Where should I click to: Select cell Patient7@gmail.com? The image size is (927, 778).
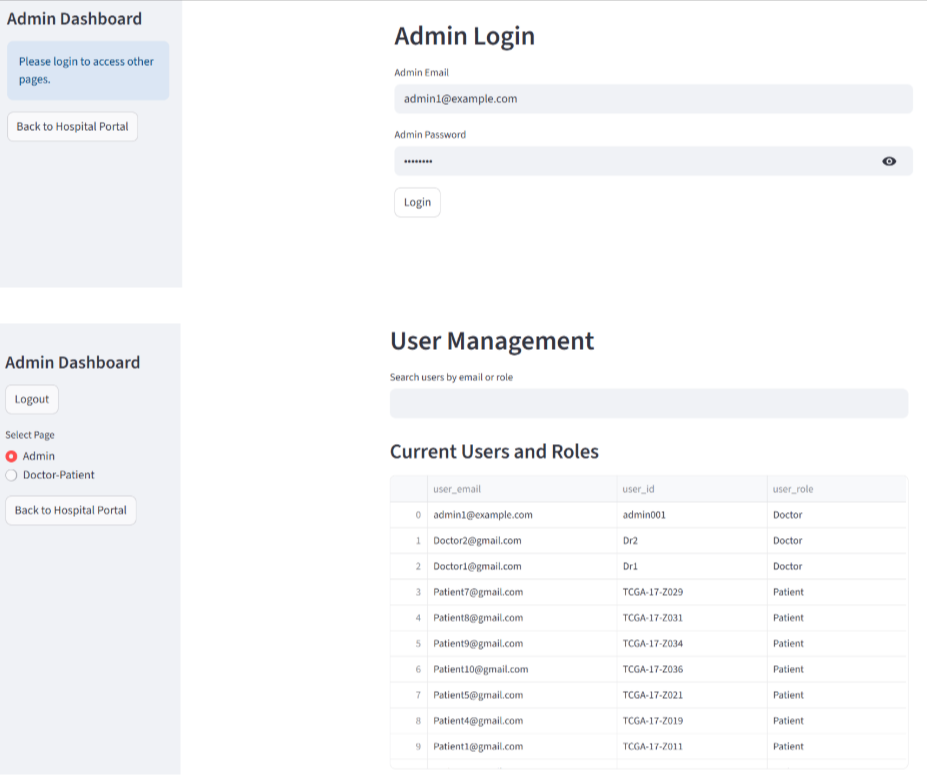522,592
